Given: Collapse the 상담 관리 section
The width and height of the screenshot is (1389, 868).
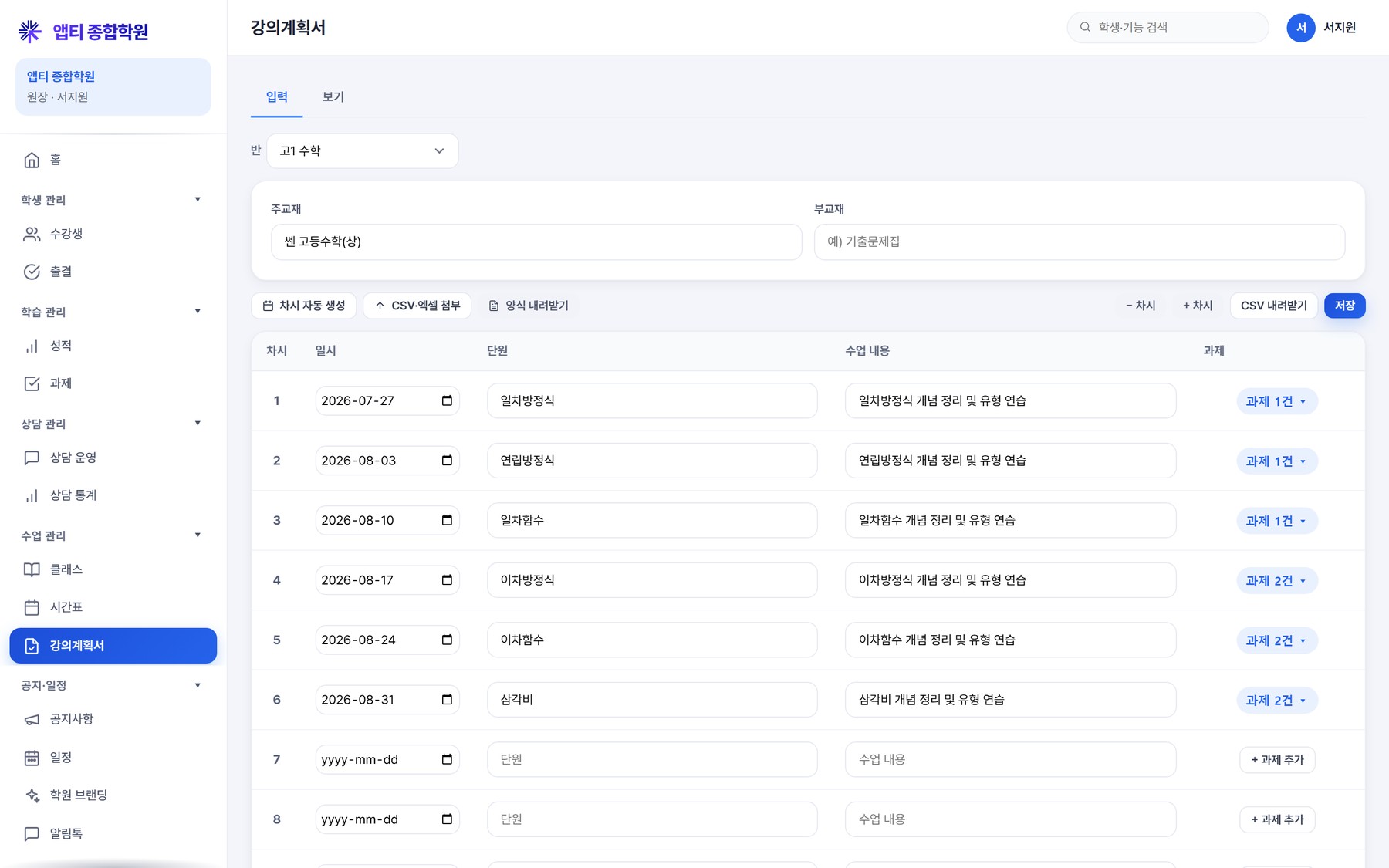Looking at the screenshot, I should (198, 424).
